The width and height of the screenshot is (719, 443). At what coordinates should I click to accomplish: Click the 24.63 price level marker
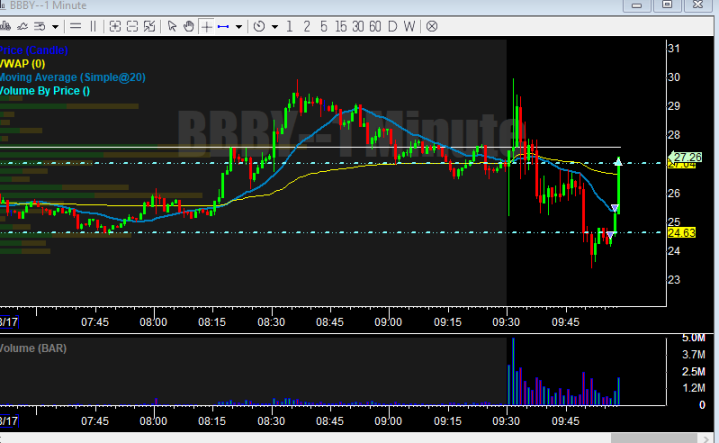(682, 233)
